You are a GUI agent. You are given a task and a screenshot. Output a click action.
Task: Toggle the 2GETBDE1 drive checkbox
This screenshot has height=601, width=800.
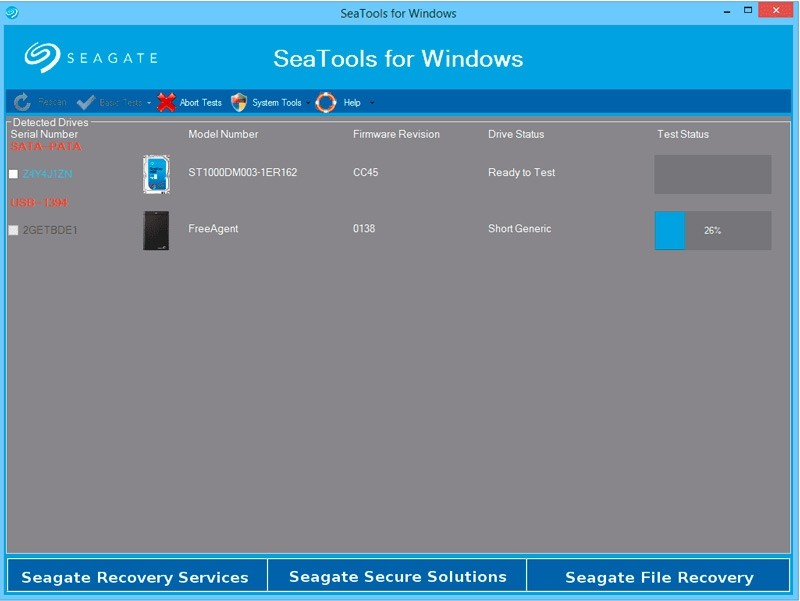click(x=14, y=230)
